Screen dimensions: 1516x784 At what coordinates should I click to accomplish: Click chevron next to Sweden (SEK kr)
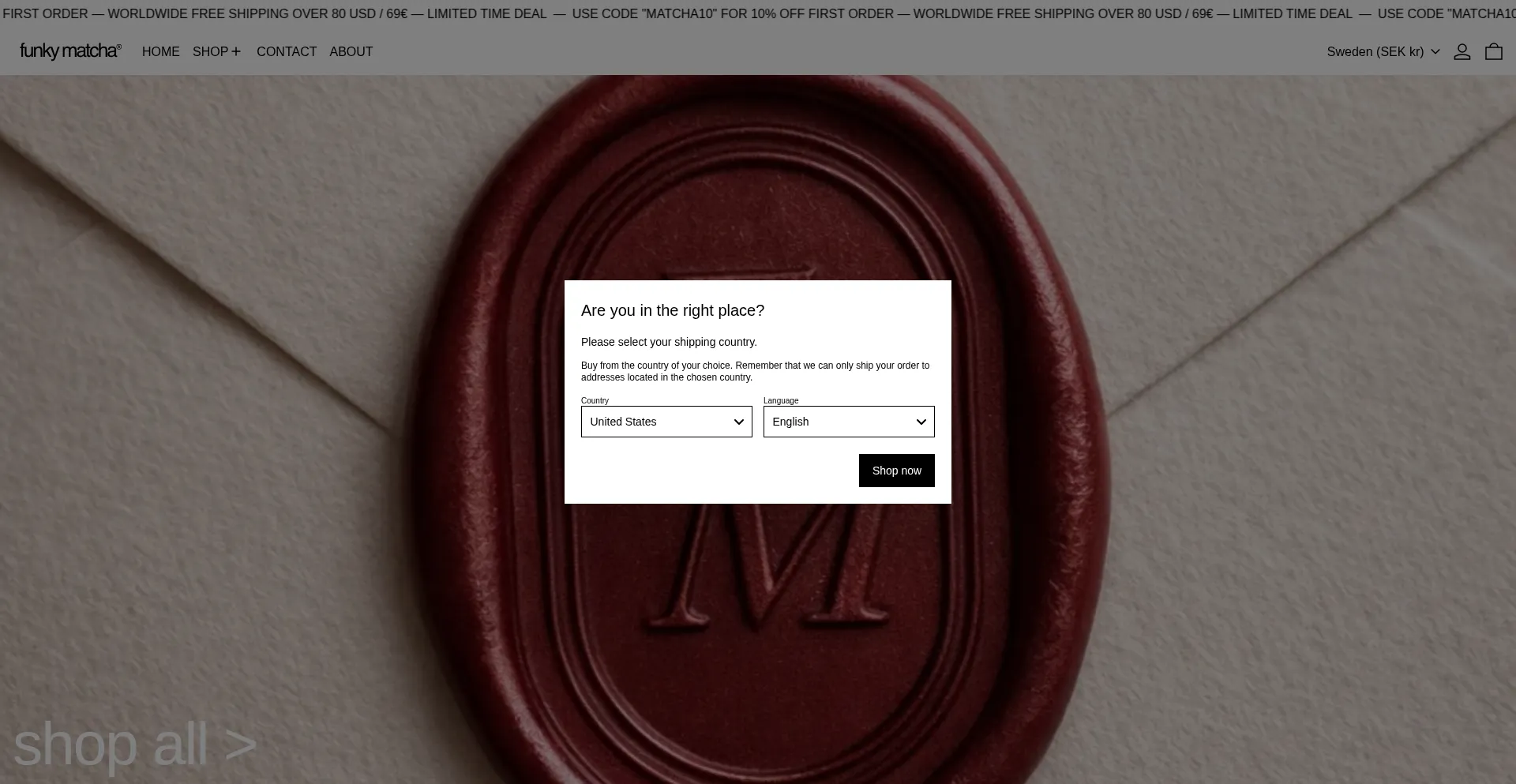(x=1435, y=51)
